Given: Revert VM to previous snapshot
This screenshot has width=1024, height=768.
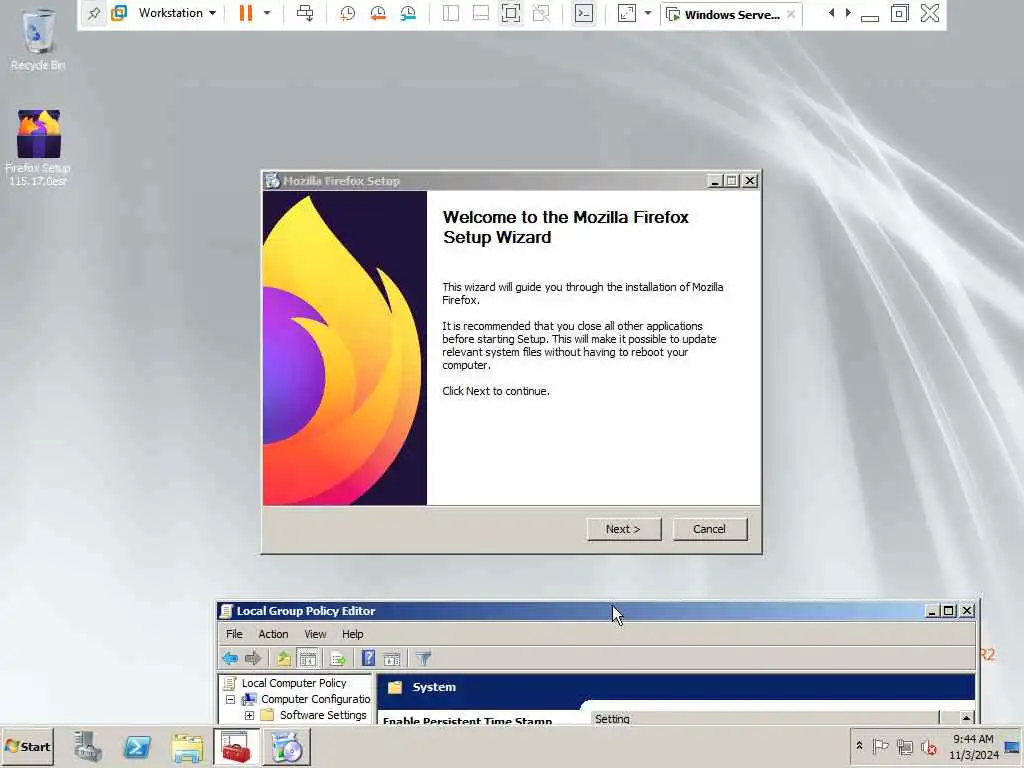Looking at the screenshot, I should (x=377, y=13).
